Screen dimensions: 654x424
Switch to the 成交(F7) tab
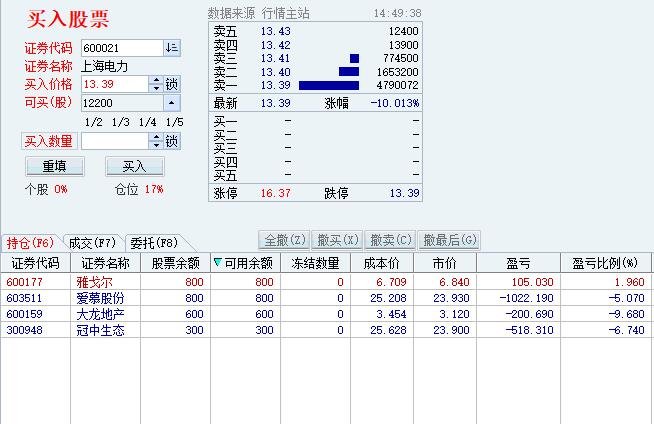coord(92,243)
